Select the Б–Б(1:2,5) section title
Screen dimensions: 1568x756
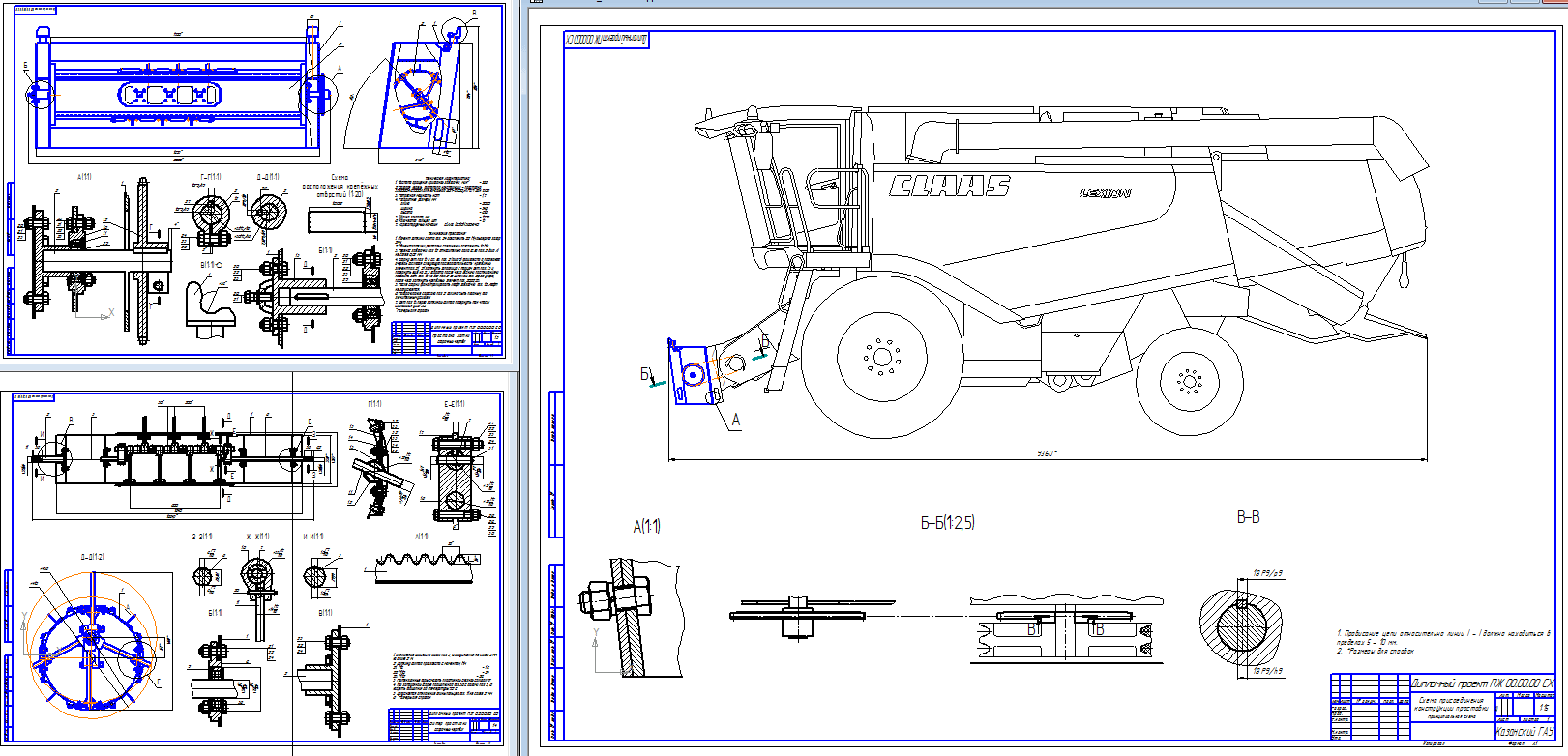tap(948, 523)
